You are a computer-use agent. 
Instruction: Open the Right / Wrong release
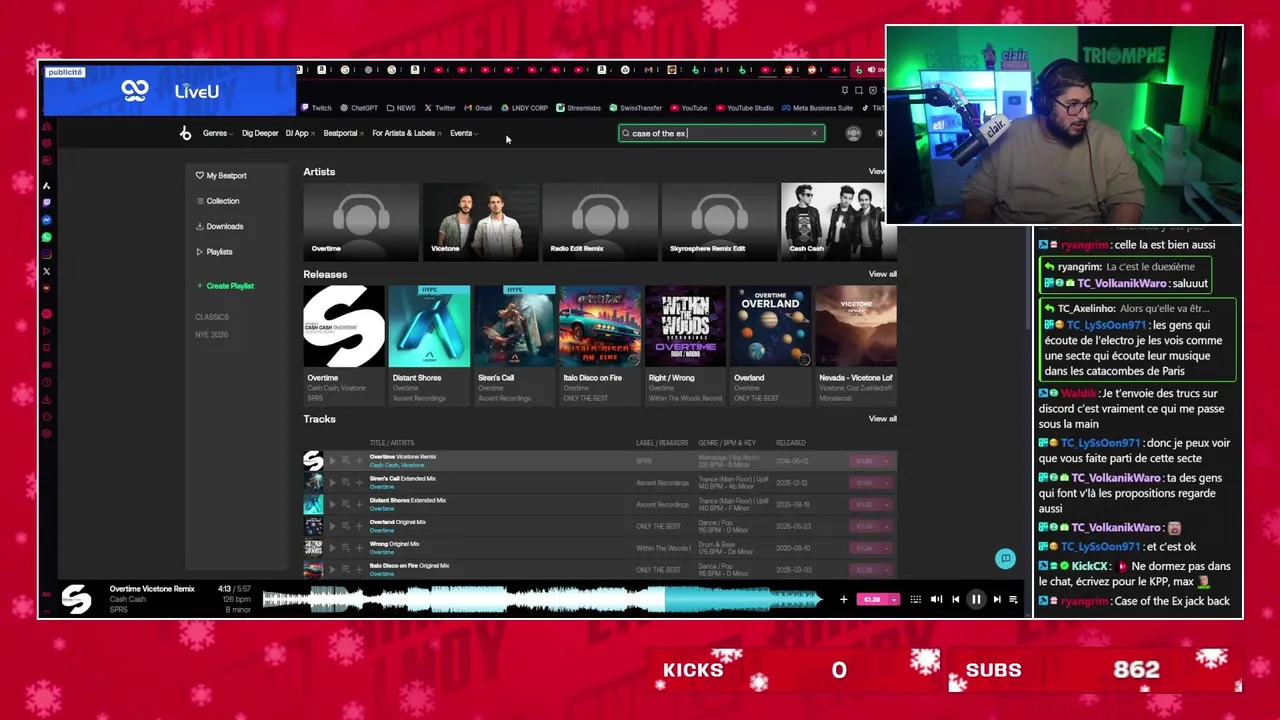685,326
